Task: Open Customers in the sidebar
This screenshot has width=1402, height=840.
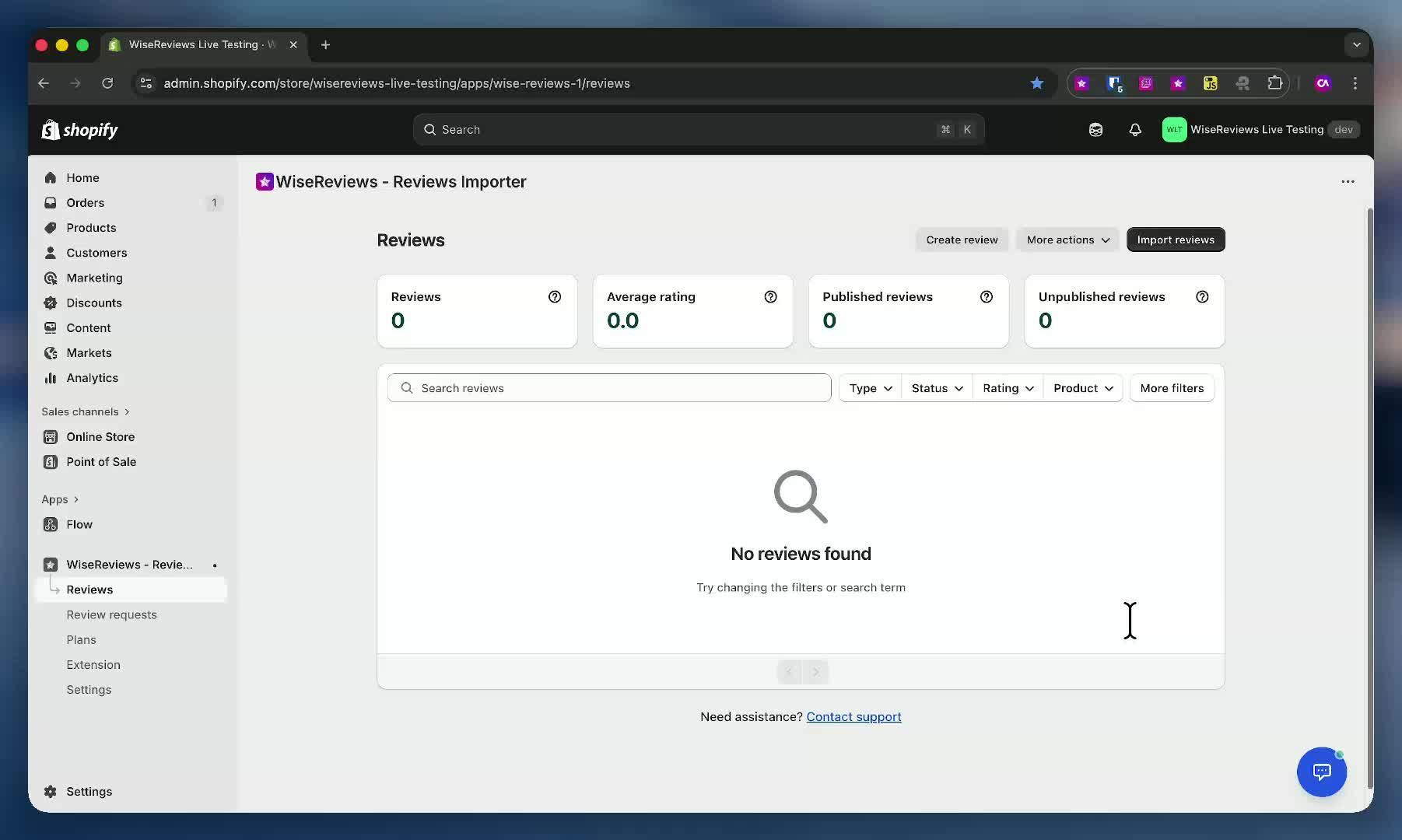Action: [x=132, y=253]
